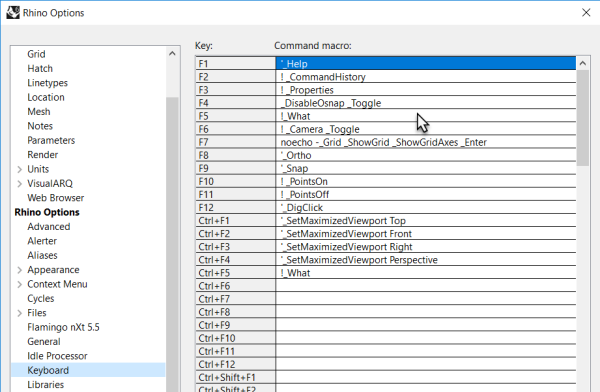Click the options tree scrollbar thumb
This screenshot has height=392, width=600.
172,245
